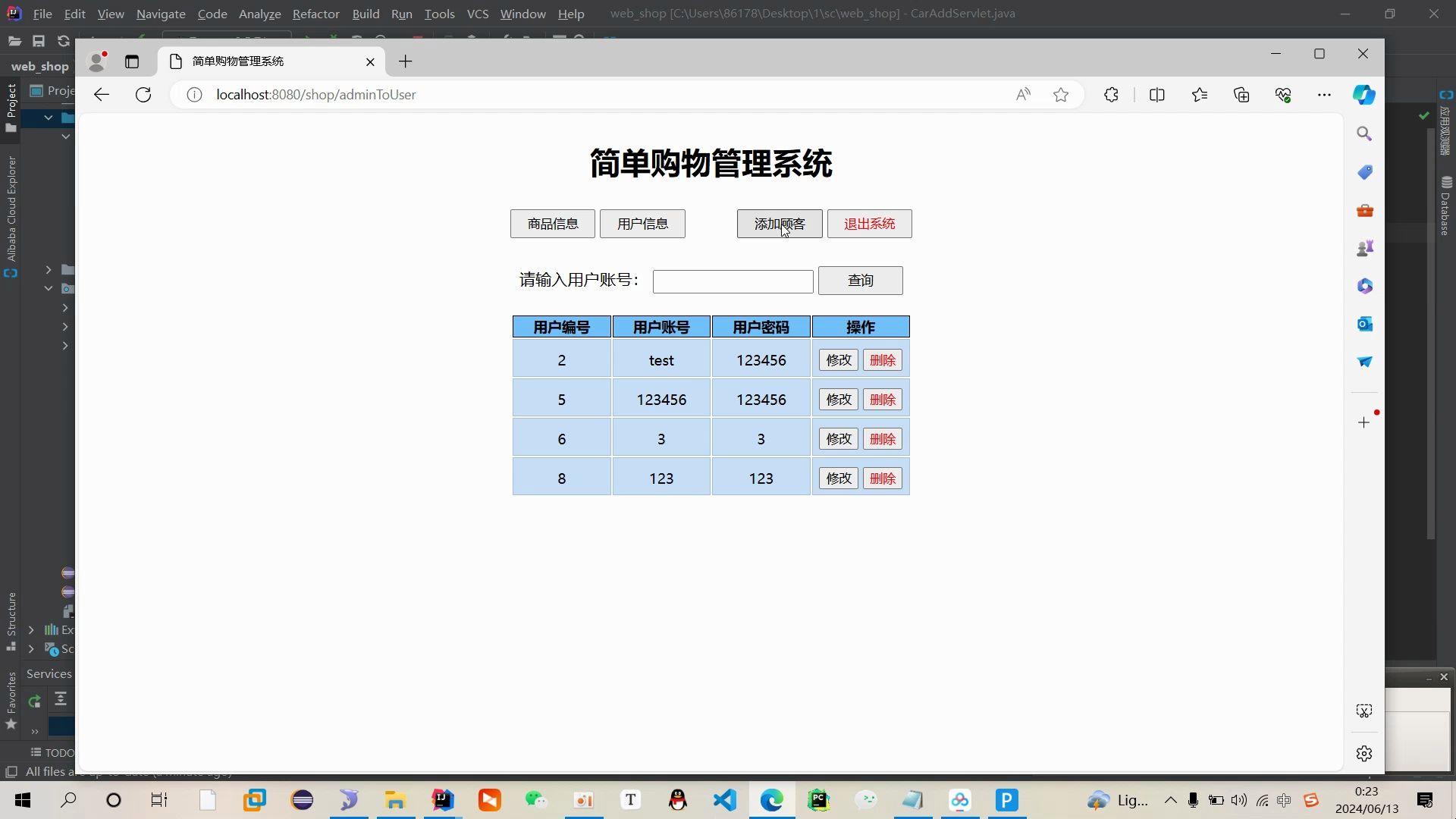This screenshot has height=819, width=1456.
Task: Click 修改 for user test
Action: point(839,360)
